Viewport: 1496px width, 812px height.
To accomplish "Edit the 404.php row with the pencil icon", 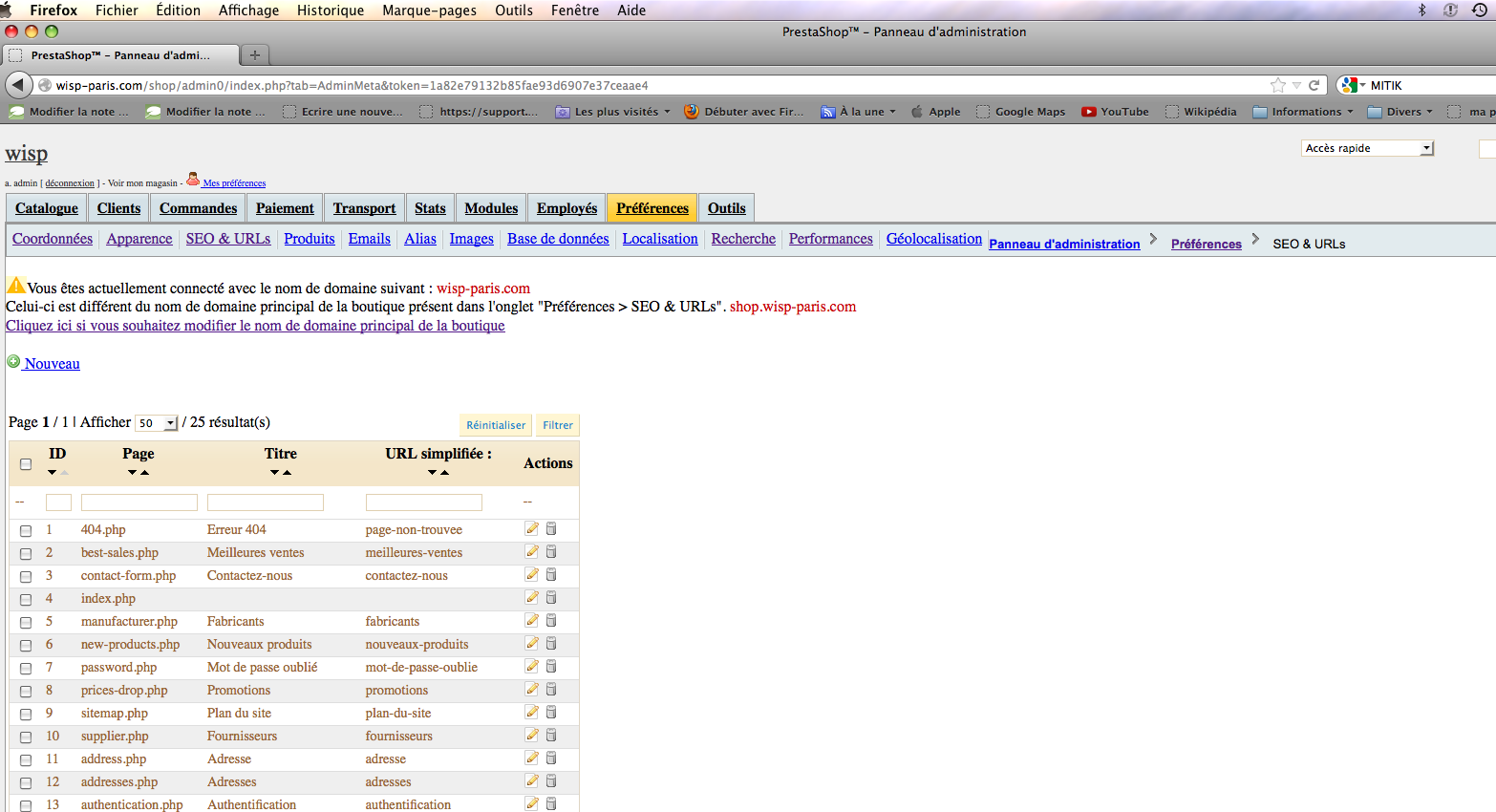I will (x=532, y=528).
